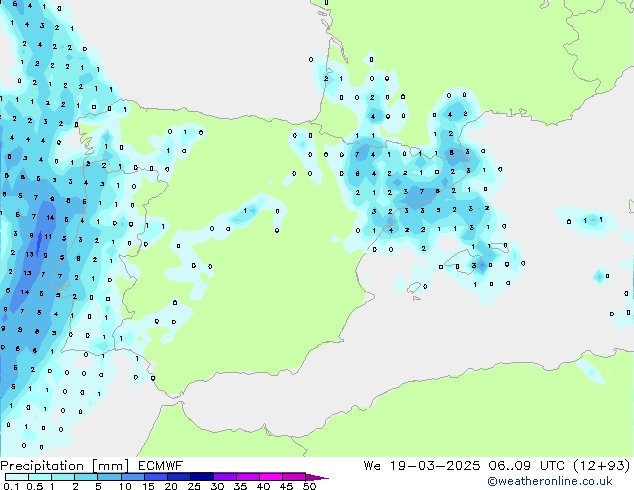The image size is (634, 490).
Task: Click the 45–50 mm legend swatch
Action: [294, 477]
